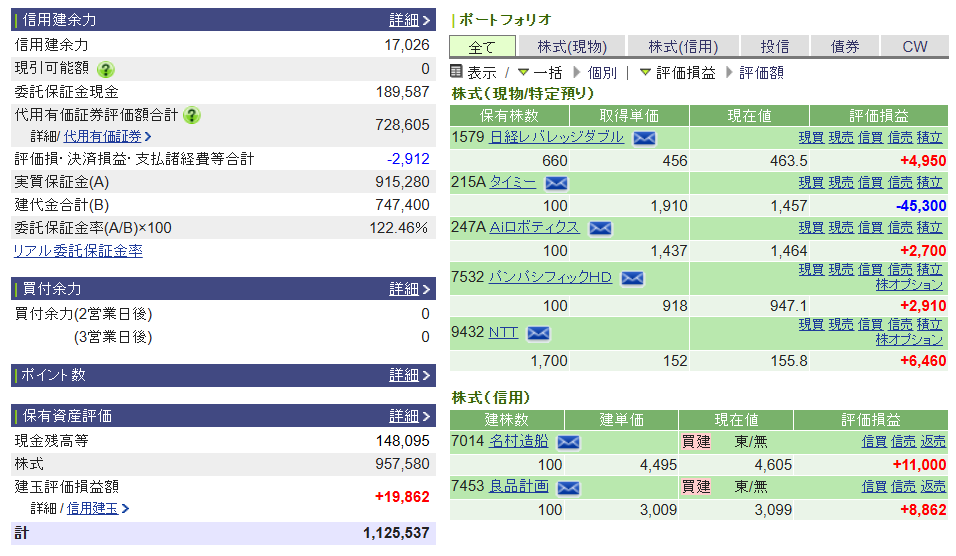
Task: Click the mail icon next to 良品計画
Action: click(568, 487)
